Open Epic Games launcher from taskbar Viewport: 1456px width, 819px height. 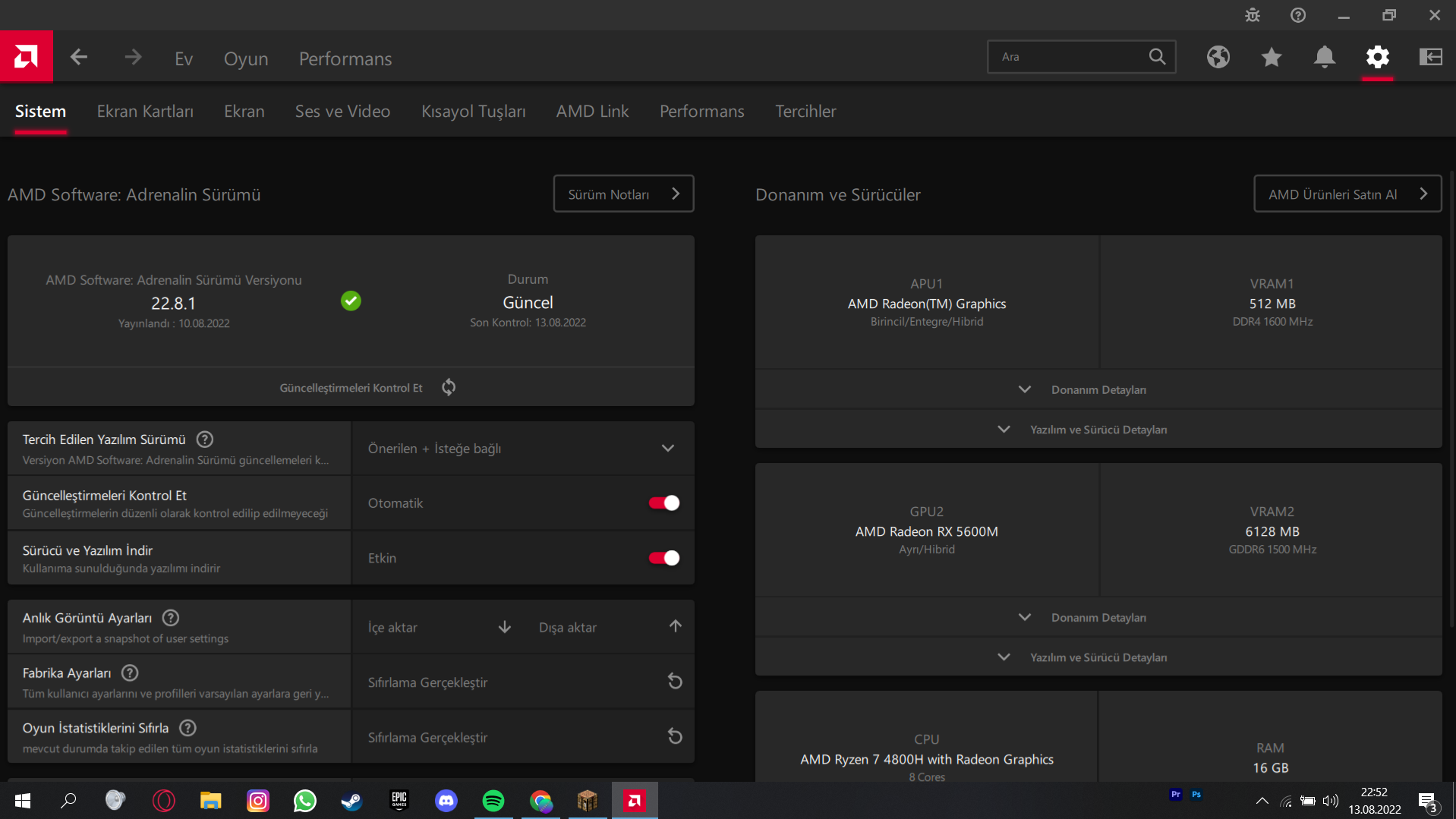[399, 801]
